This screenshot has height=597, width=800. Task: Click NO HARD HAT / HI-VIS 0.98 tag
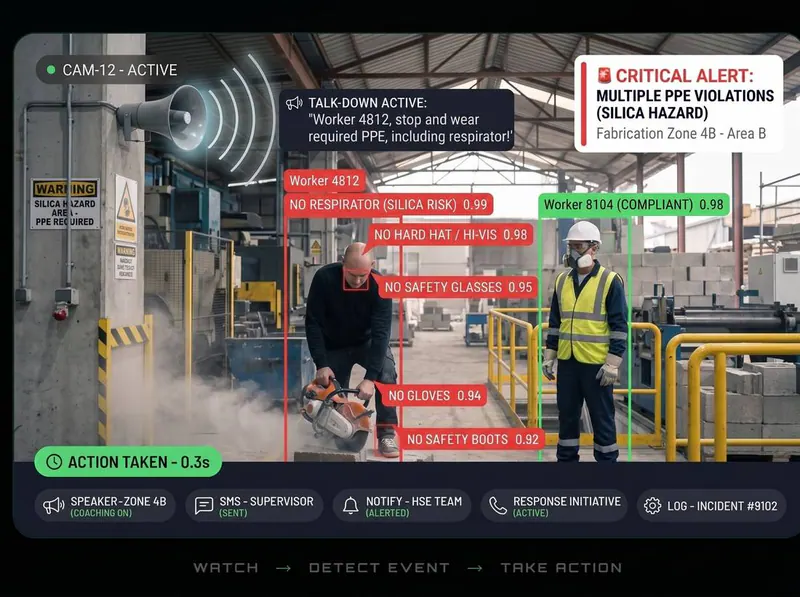451,235
